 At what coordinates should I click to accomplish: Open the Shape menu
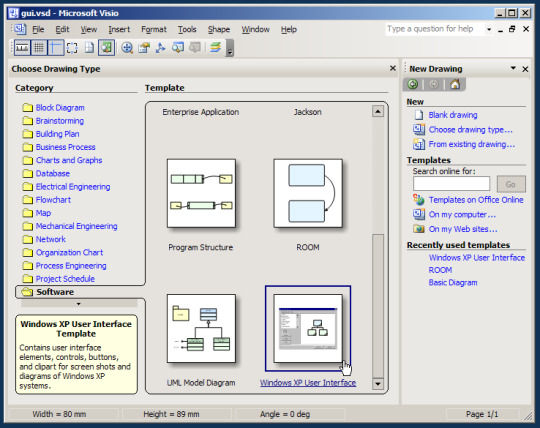point(219,29)
